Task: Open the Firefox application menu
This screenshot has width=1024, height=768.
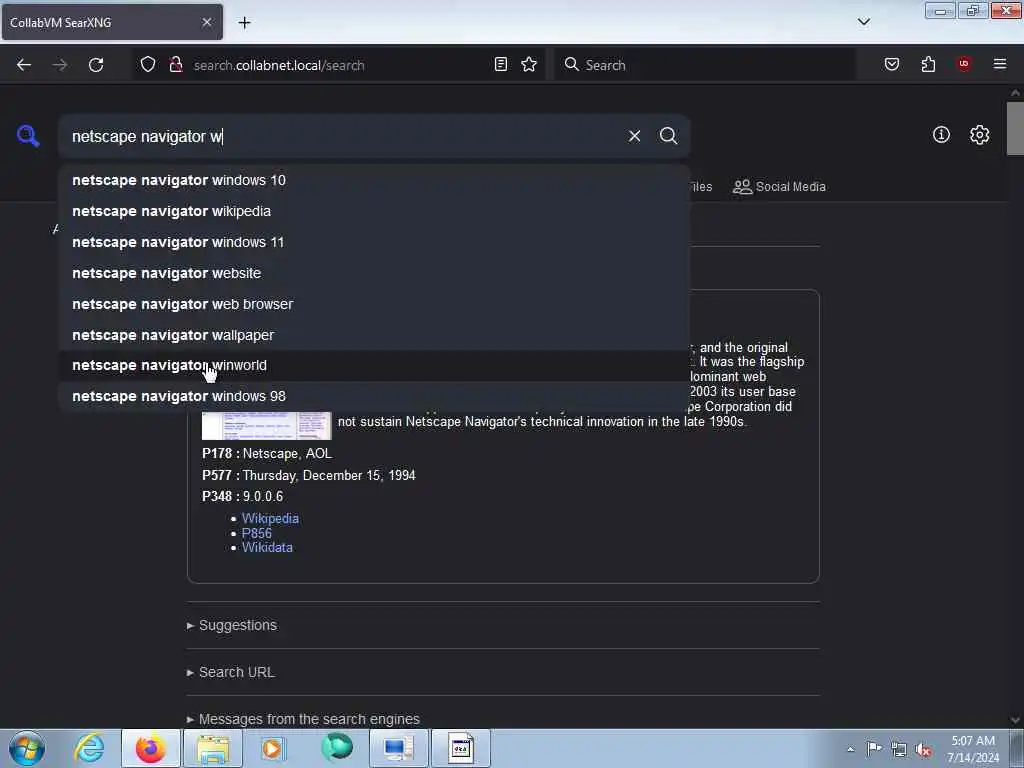Action: [1000, 64]
